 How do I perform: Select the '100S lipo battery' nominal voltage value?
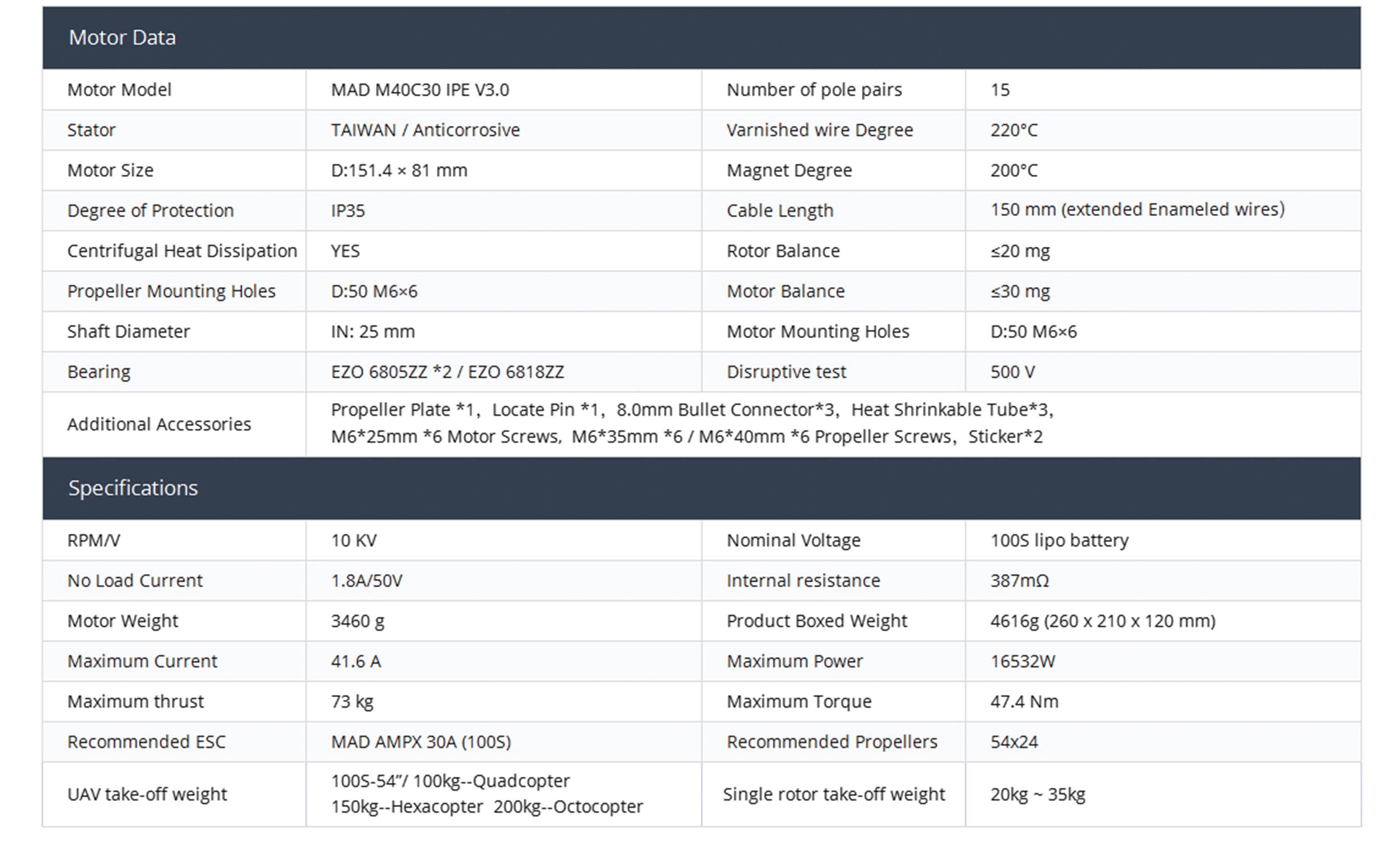(1060, 540)
